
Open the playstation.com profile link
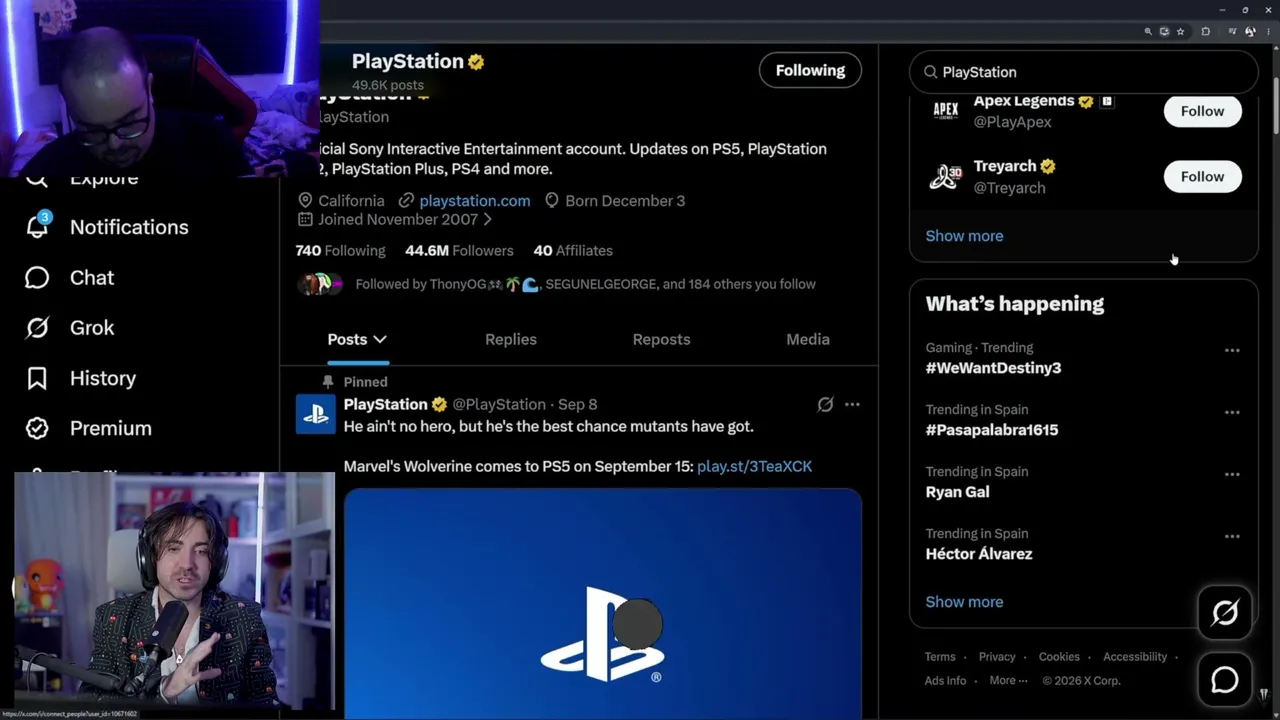click(475, 200)
